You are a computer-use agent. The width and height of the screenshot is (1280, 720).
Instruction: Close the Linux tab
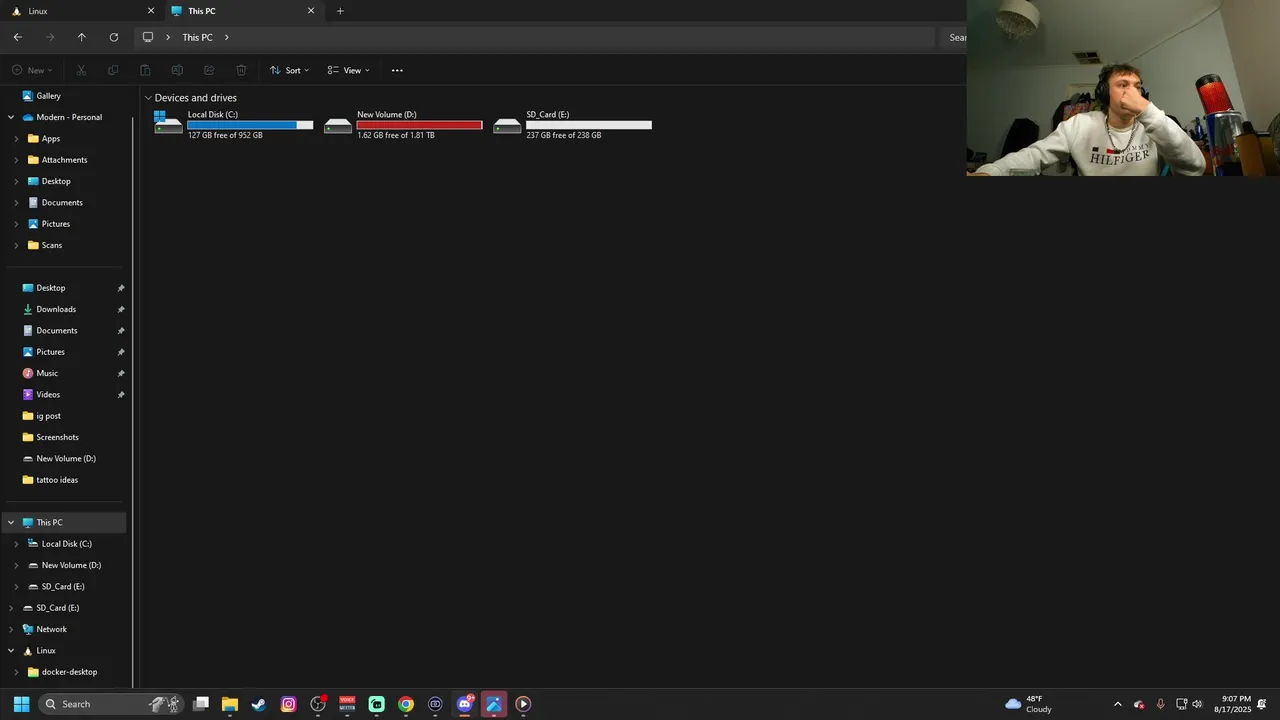click(x=151, y=11)
